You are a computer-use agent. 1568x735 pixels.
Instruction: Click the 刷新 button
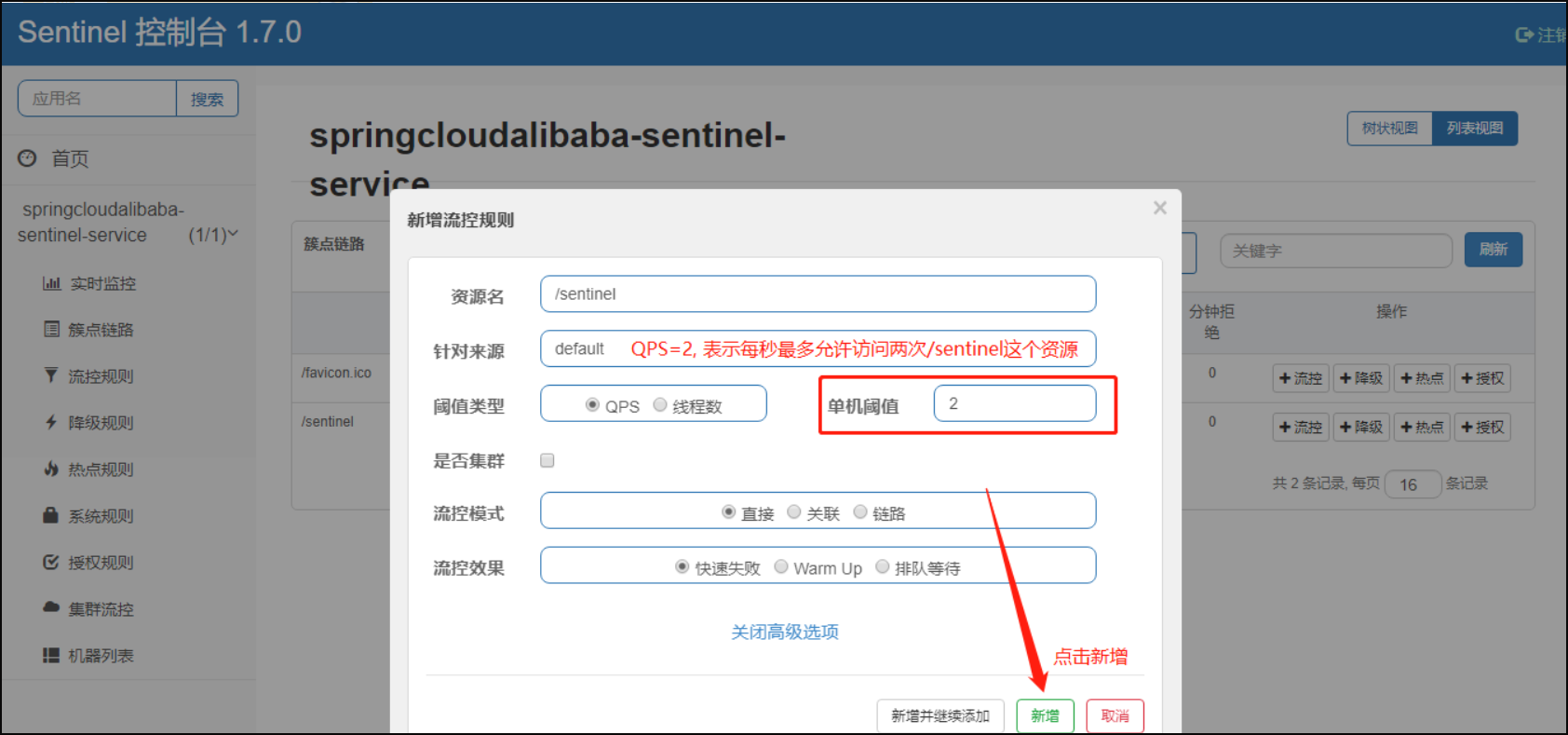[x=1494, y=249]
